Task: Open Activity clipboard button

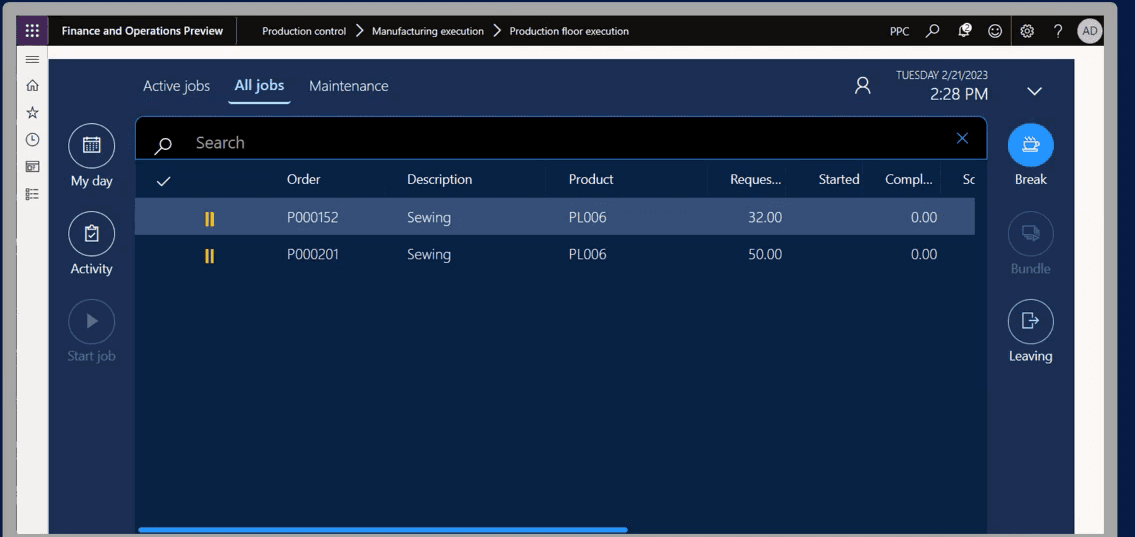Action: coord(91,234)
